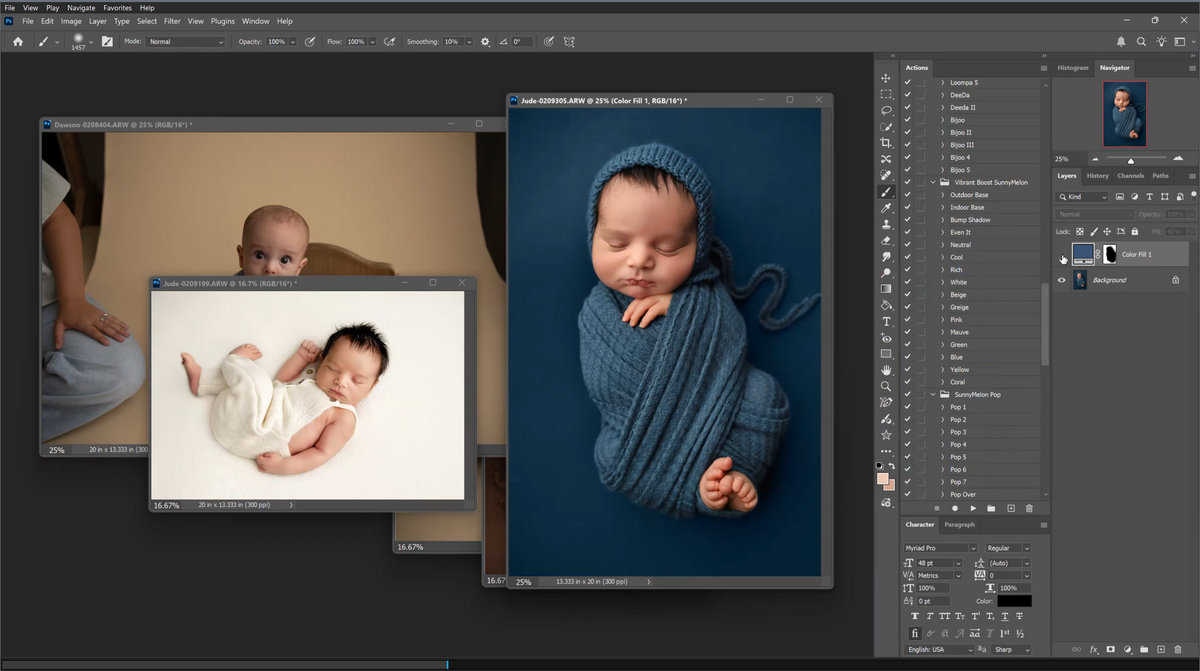Click the lock all layers icon
The image size is (1200, 671).
[x=1134, y=232]
